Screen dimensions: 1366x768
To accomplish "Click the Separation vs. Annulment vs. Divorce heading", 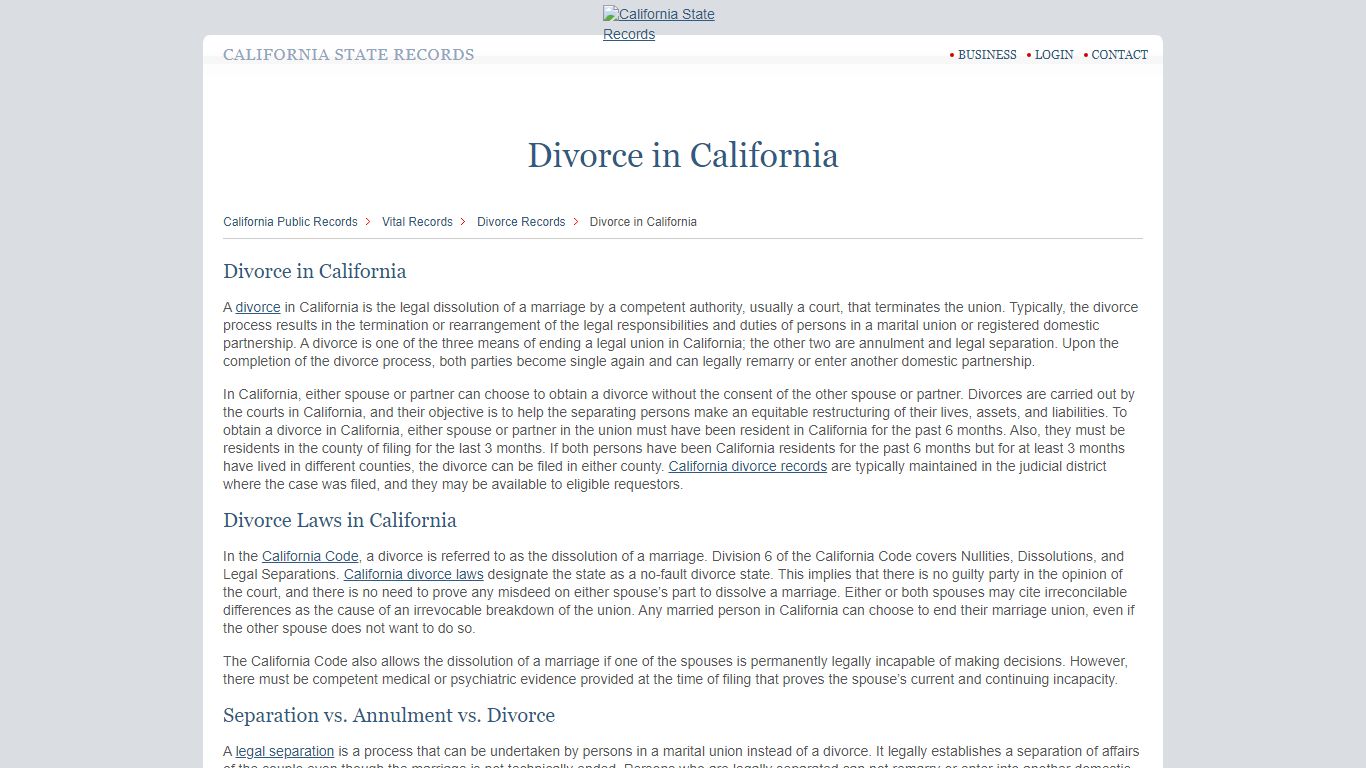I will coord(389,715).
